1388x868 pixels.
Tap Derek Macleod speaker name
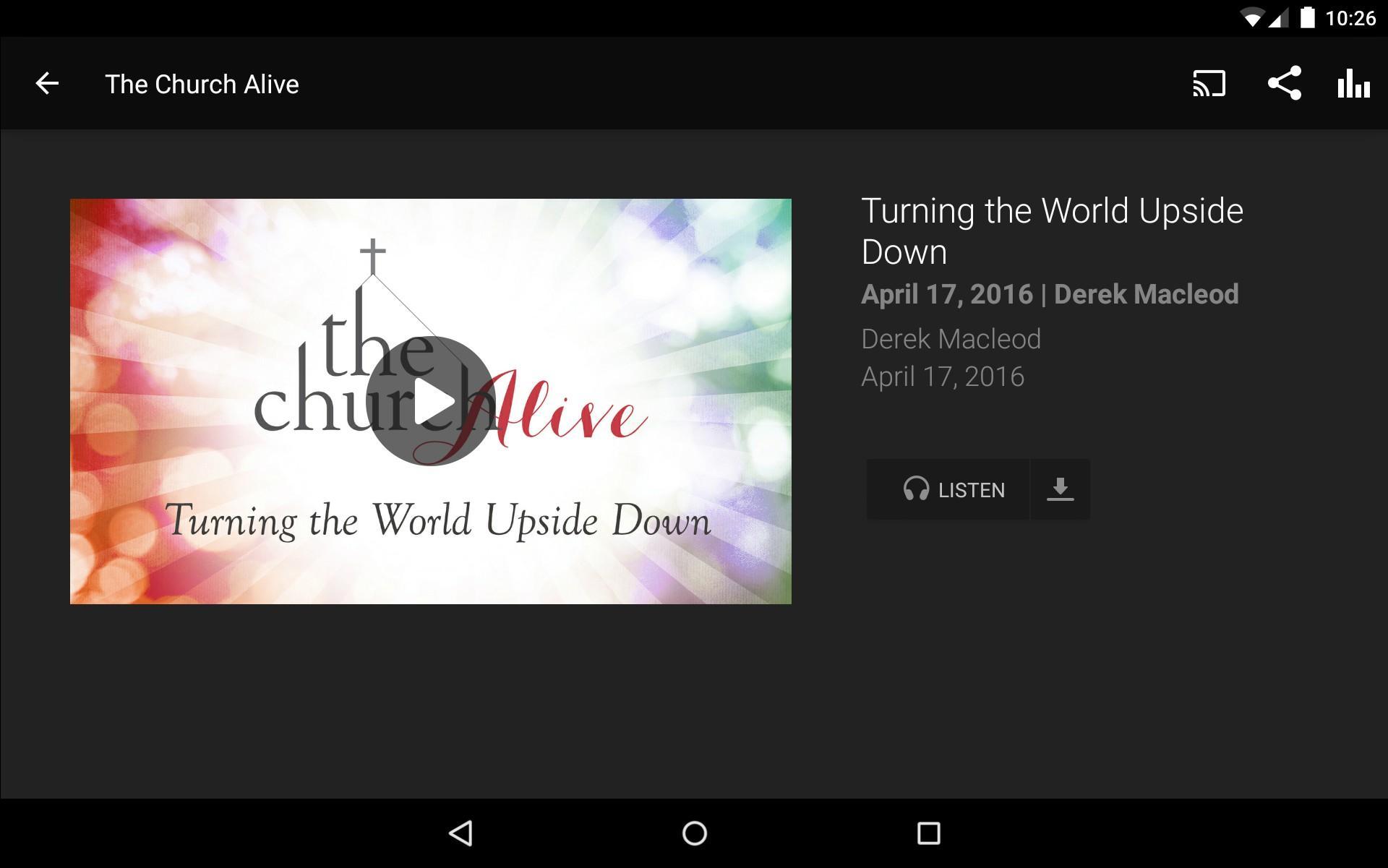point(951,339)
